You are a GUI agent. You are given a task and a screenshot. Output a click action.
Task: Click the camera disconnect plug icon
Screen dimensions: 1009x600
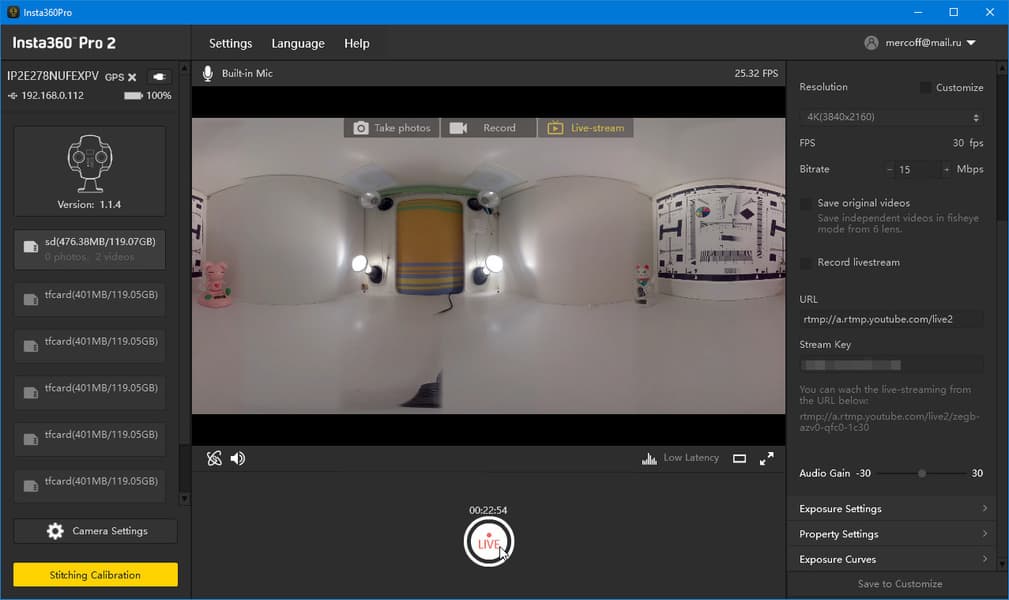(159, 77)
